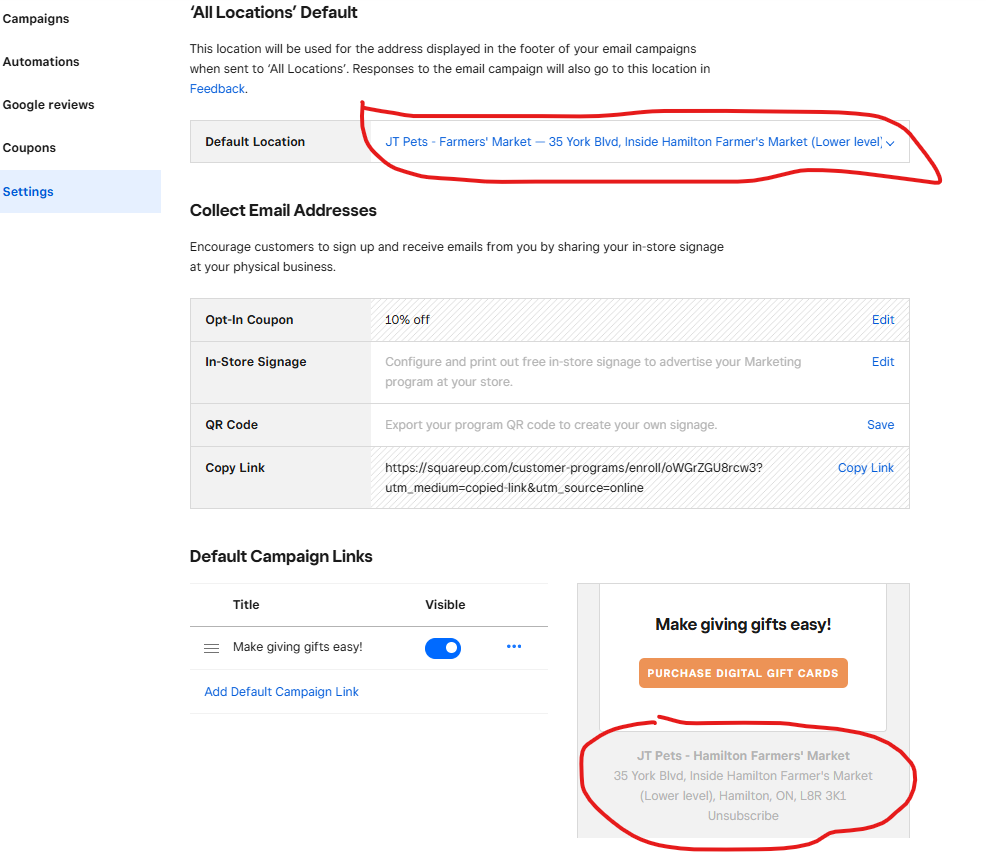The height and width of the screenshot is (852, 986).
Task: Select the Settings sidebar item
Action: click(28, 192)
